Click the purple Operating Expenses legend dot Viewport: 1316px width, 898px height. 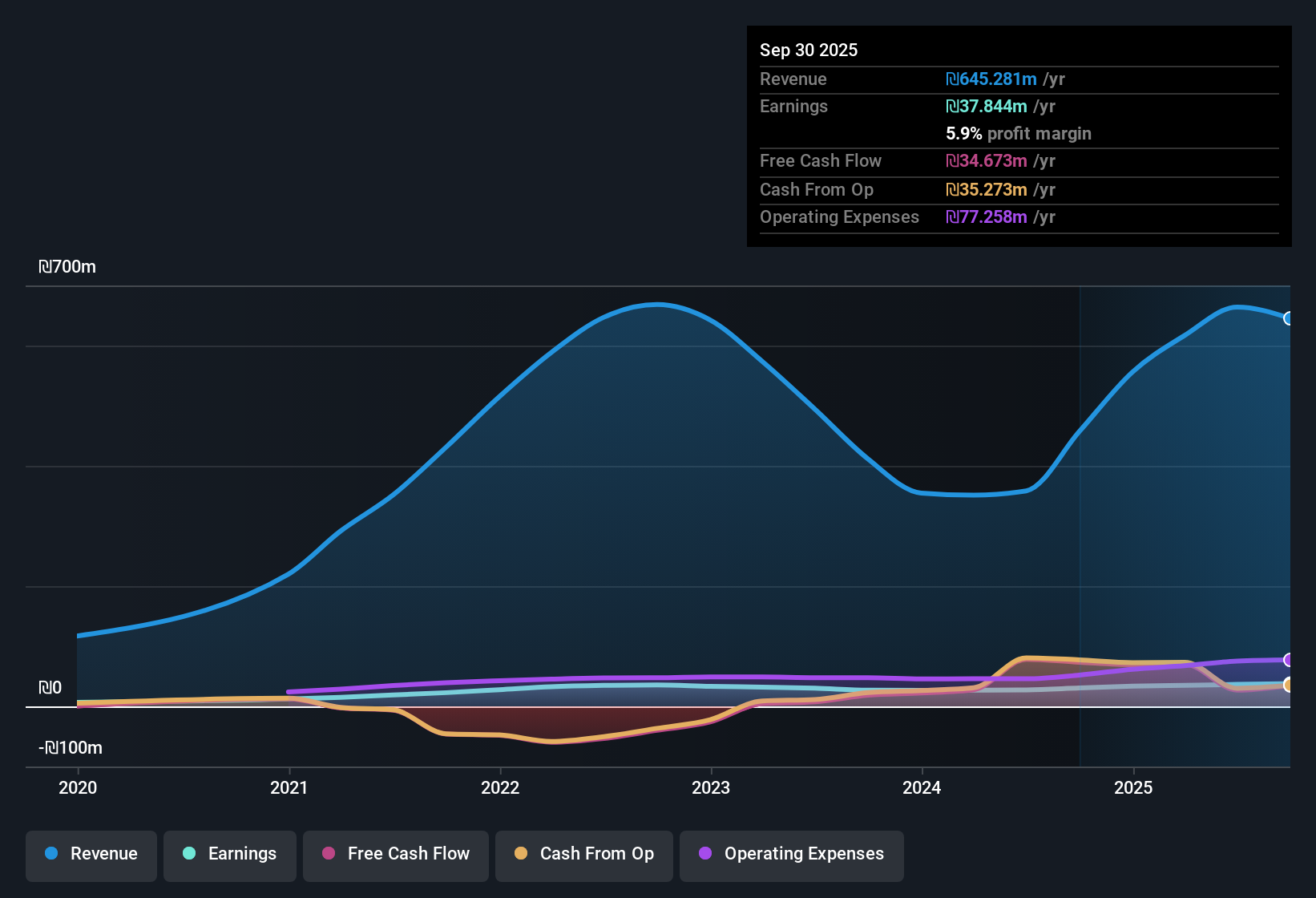click(705, 853)
